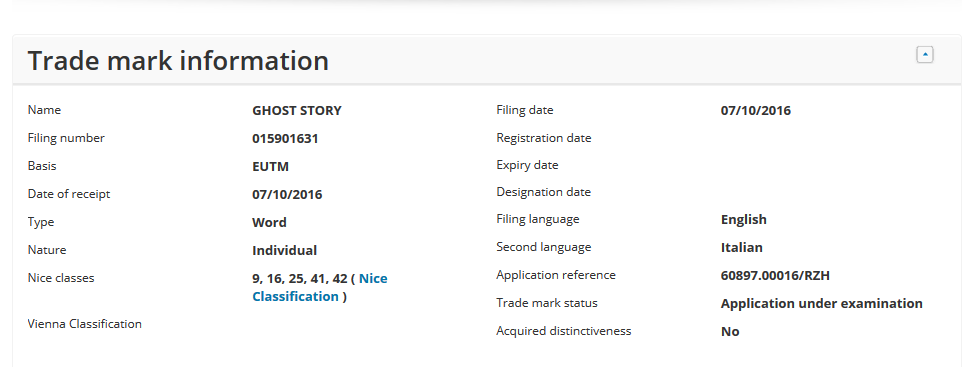This screenshot has width=962, height=367.
Task: Select the trade mark name GHOST STORY
Action: pos(297,110)
